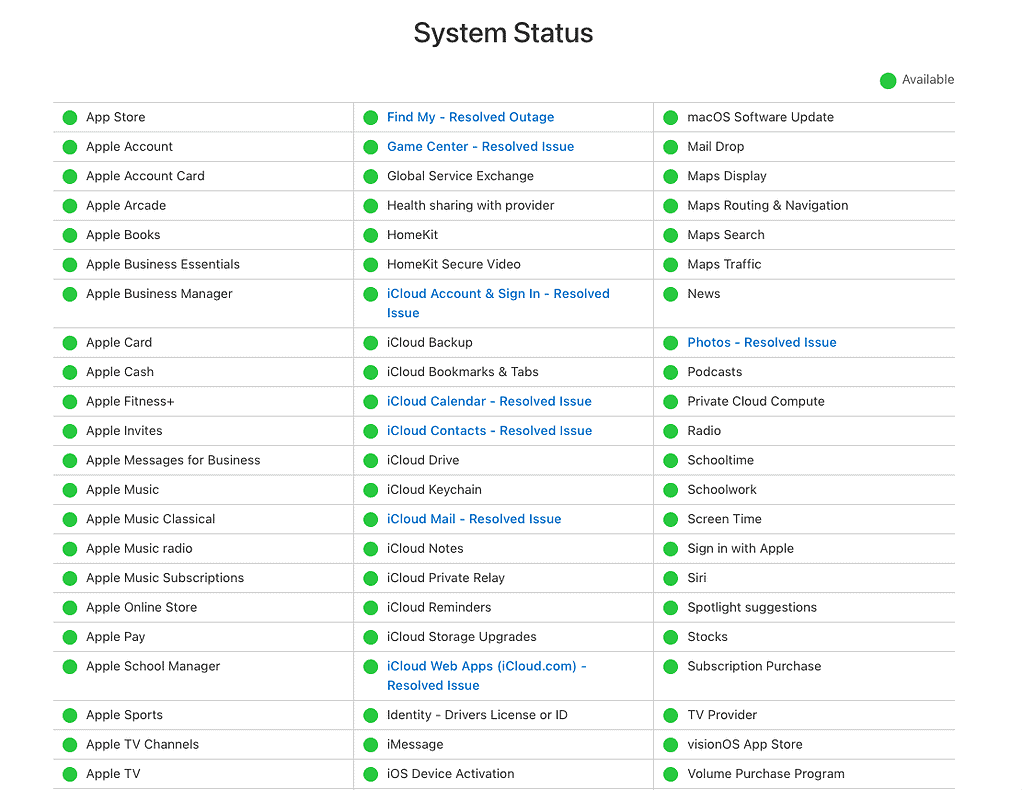
Task: Click green status dot beside Apple Card
Action: pos(70,343)
